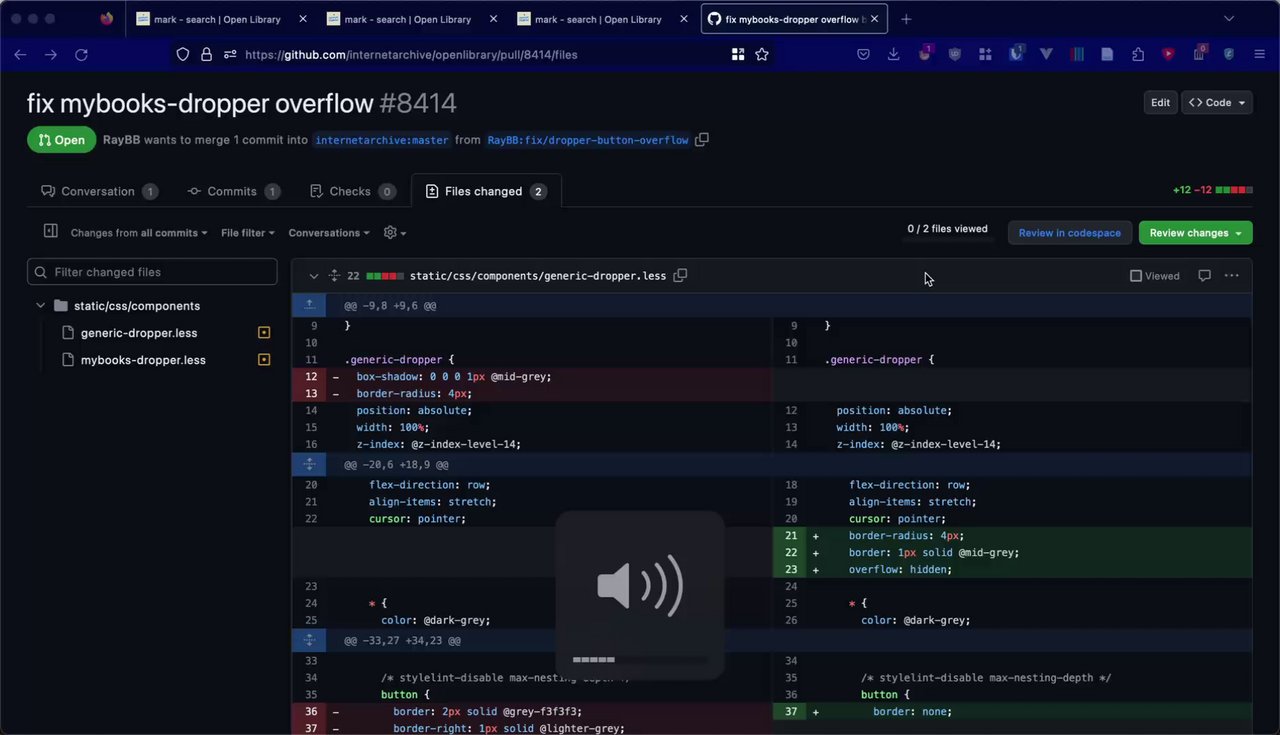This screenshot has height=735, width=1280.
Task: Click the files viewed progress bar
Action: tap(947, 241)
